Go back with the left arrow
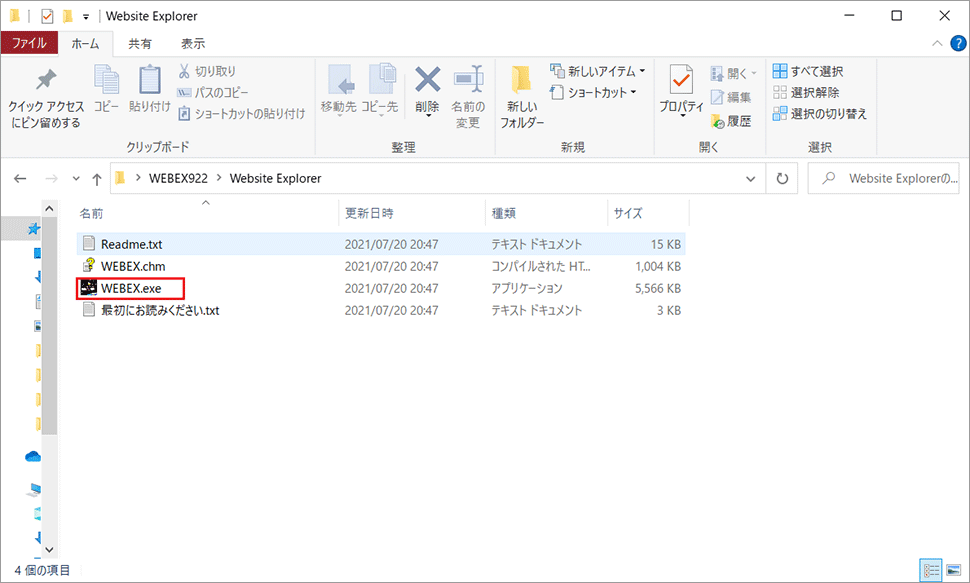 point(20,179)
